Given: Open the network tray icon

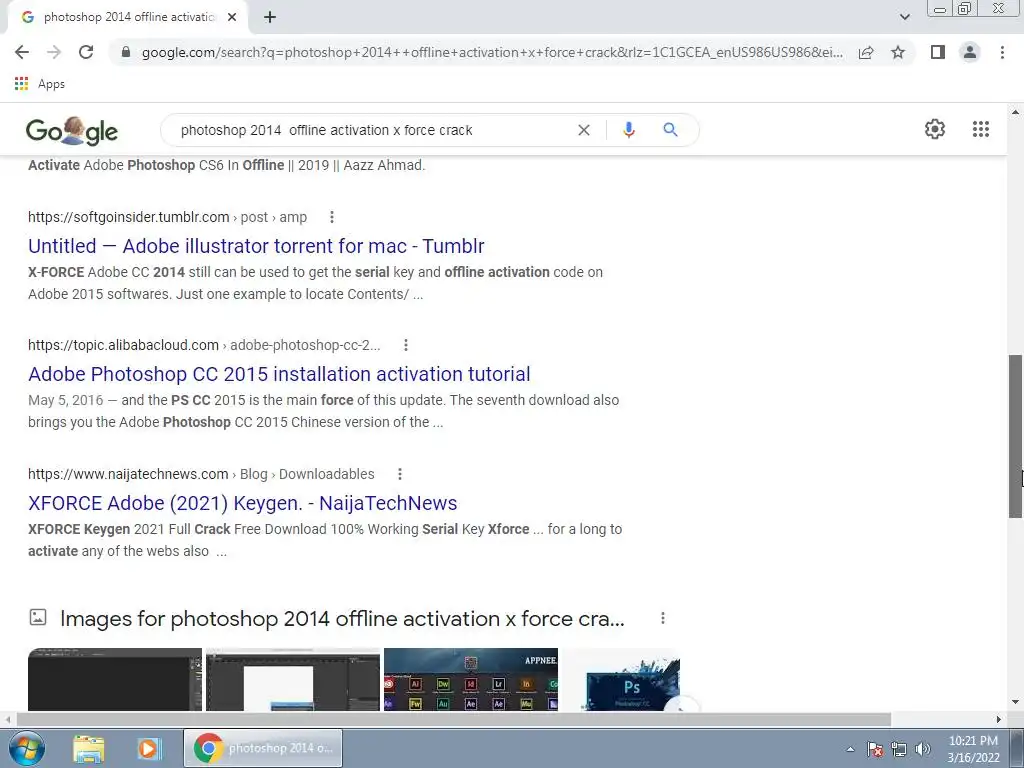Looking at the screenshot, I should point(899,749).
